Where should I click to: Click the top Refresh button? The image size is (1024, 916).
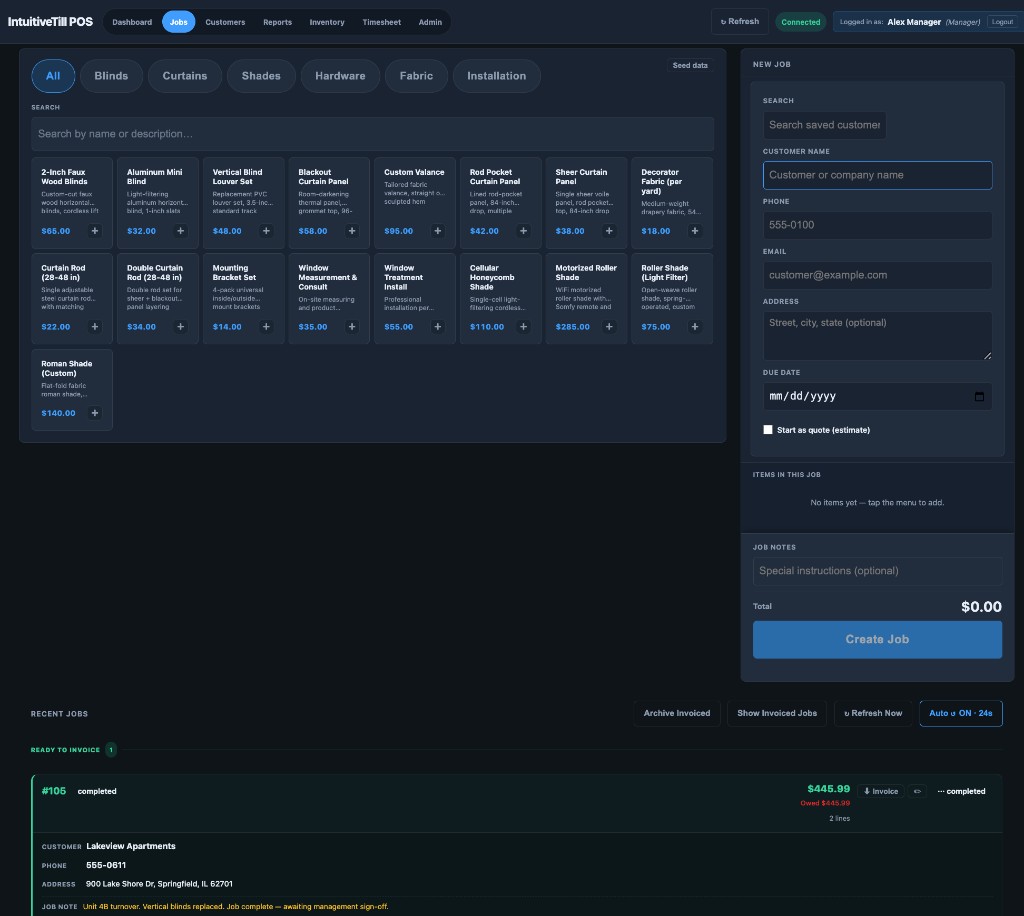739,22
